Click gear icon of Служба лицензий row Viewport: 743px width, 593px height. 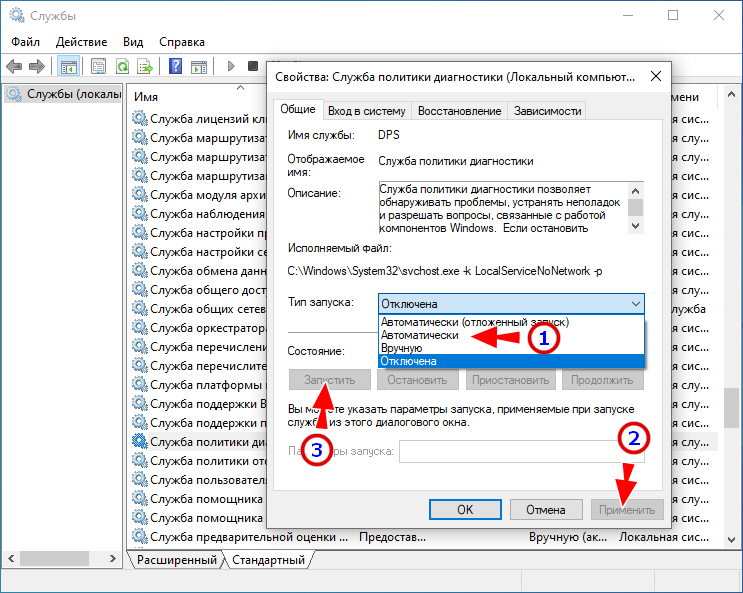tap(139, 118)
